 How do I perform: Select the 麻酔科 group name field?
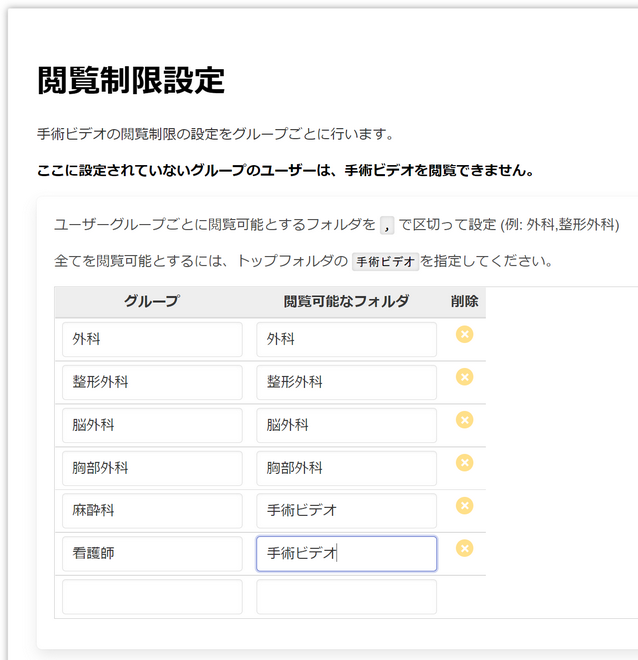[x=152, y=511]
